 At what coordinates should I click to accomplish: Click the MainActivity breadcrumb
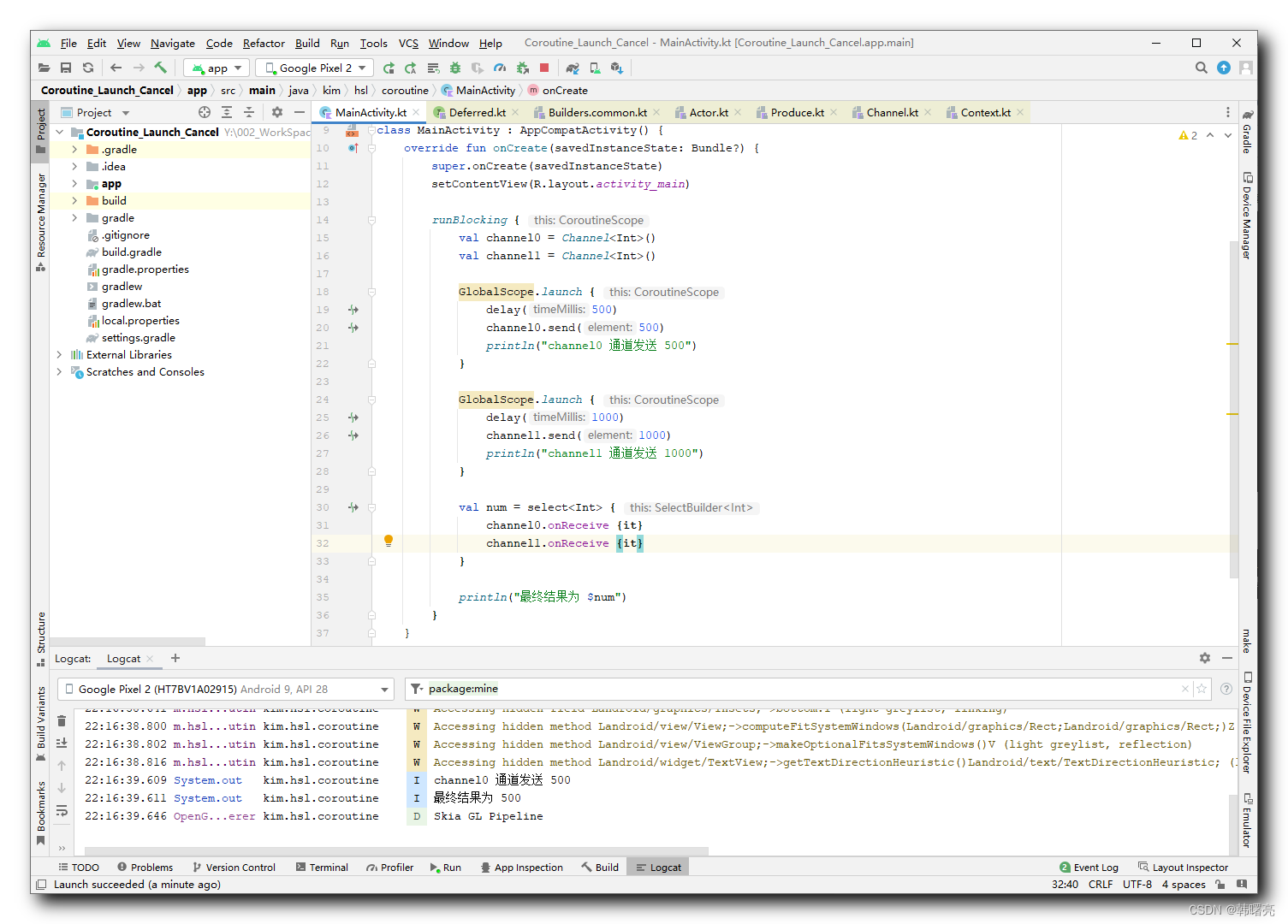coord(478,91)
